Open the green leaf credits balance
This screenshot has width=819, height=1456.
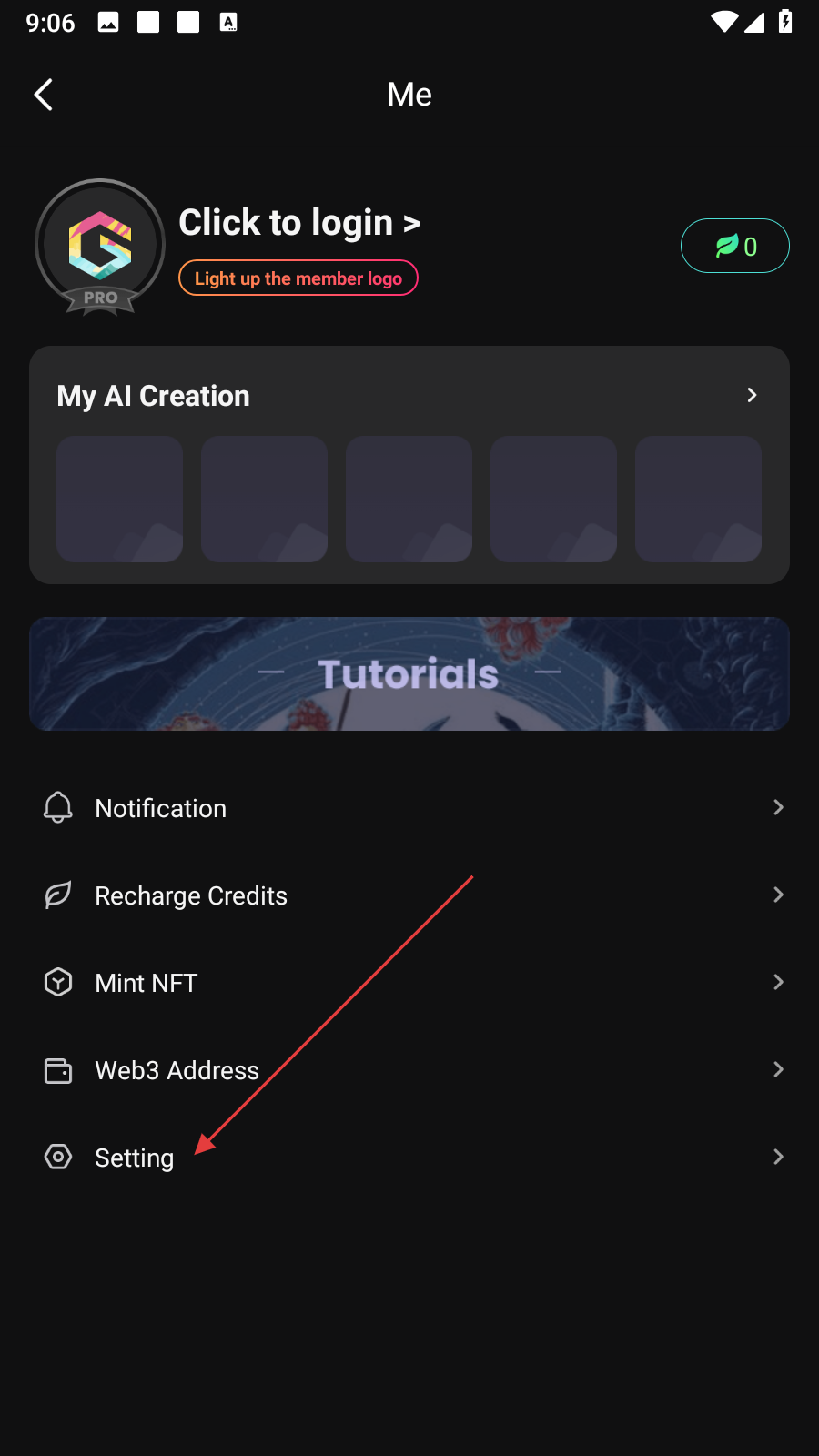(x=734, y=246)
